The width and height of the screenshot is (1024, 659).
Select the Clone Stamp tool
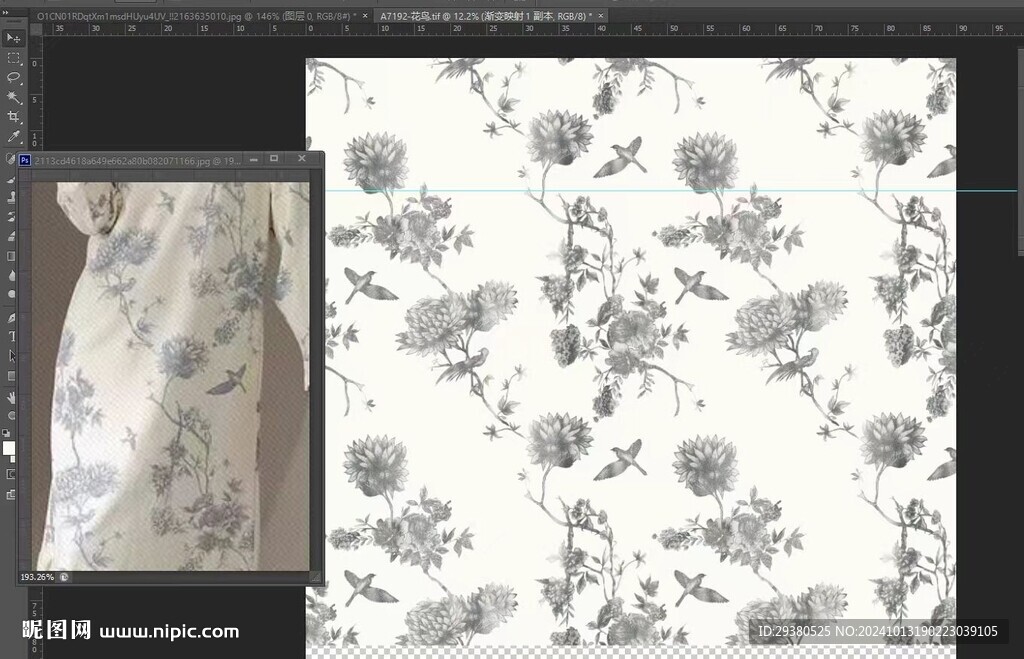coord(10,197)
